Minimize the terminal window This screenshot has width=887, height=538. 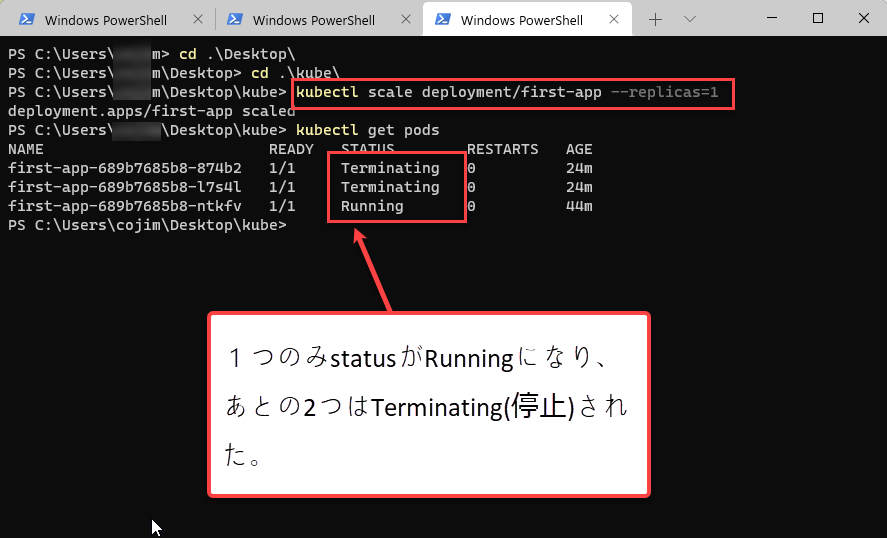tap(772, 18)
